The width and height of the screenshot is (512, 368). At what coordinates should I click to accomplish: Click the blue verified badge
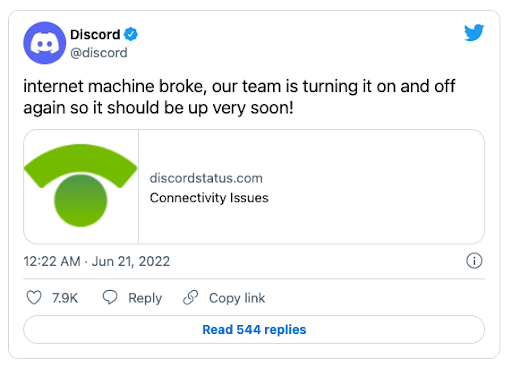click(131, 34)
